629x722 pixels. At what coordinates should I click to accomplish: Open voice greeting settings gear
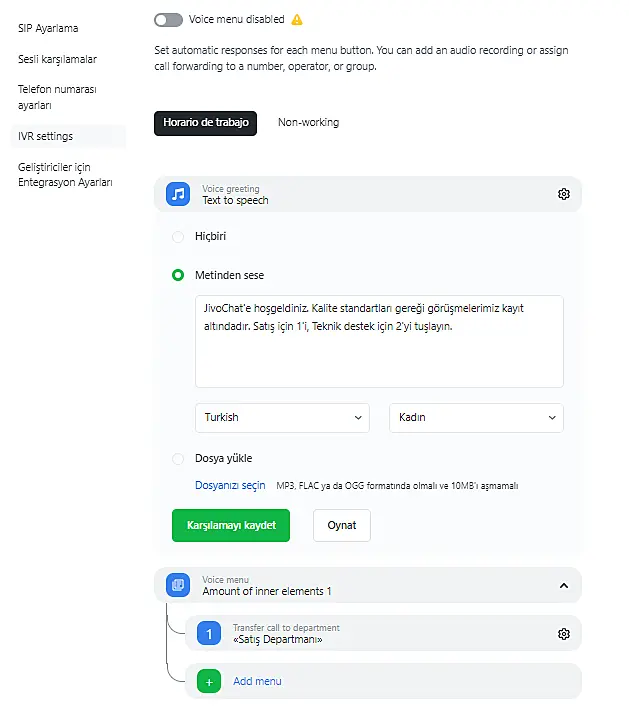pyautogui.click(x=564, y=194)
